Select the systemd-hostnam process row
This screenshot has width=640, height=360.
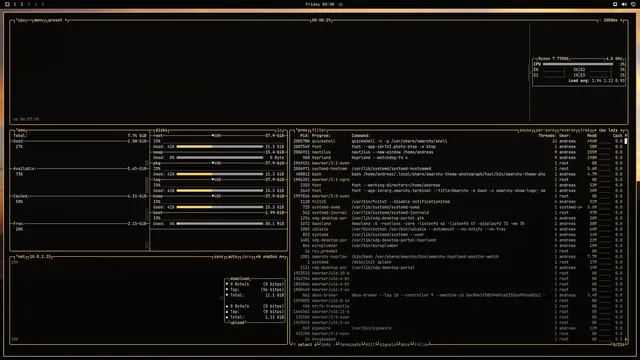(x=458, y=169)
